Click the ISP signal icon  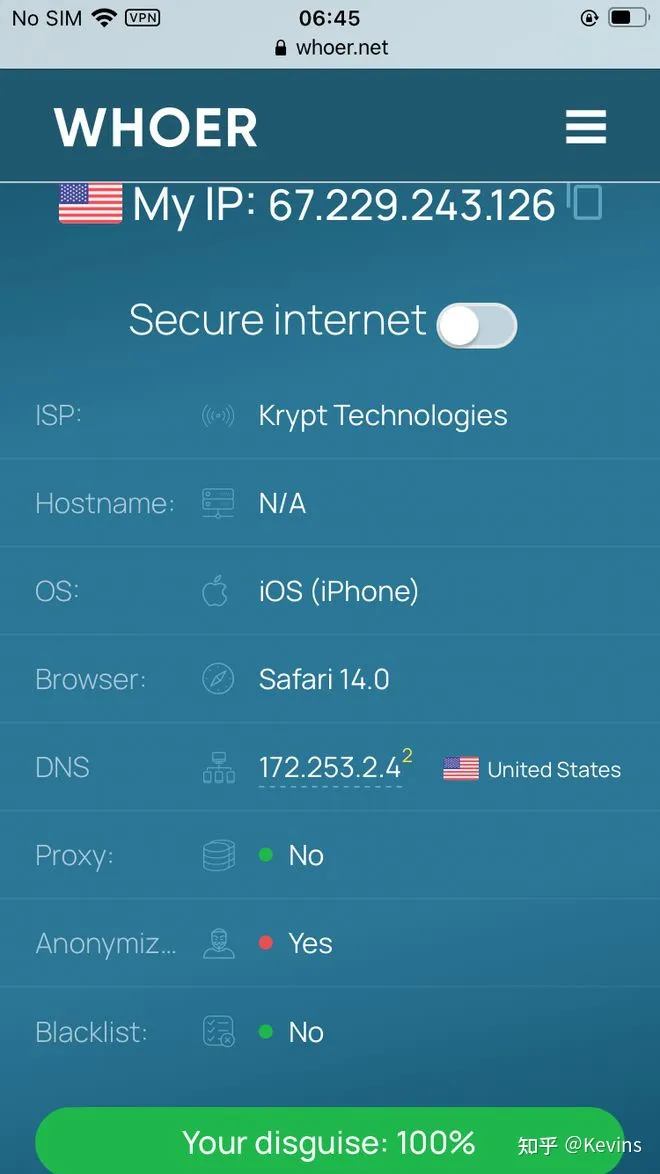pos(218,416)
